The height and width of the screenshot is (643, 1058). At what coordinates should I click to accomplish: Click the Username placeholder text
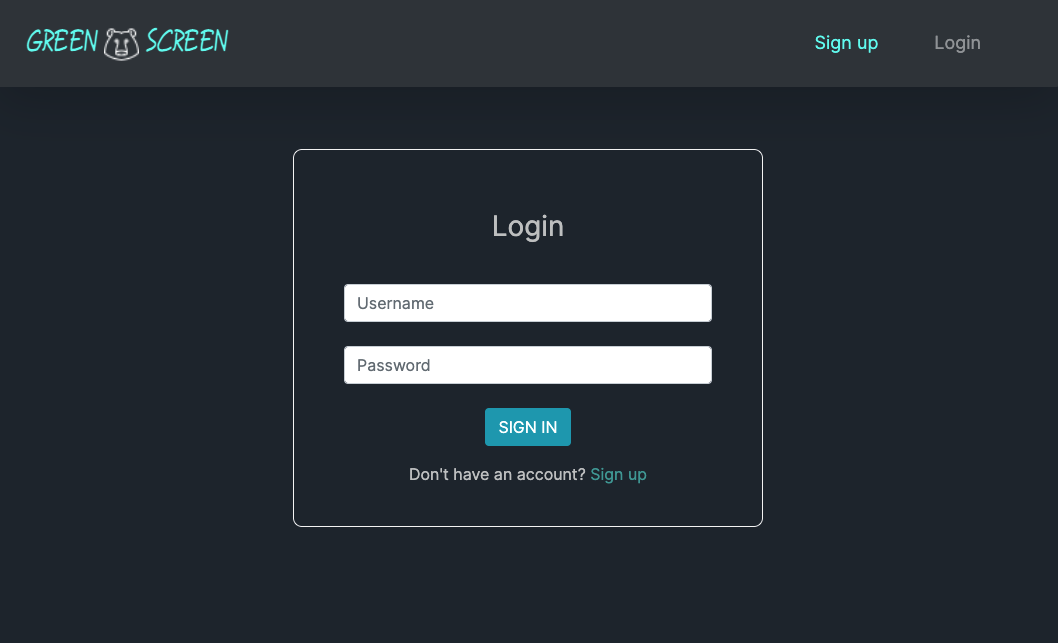[395, 303]
